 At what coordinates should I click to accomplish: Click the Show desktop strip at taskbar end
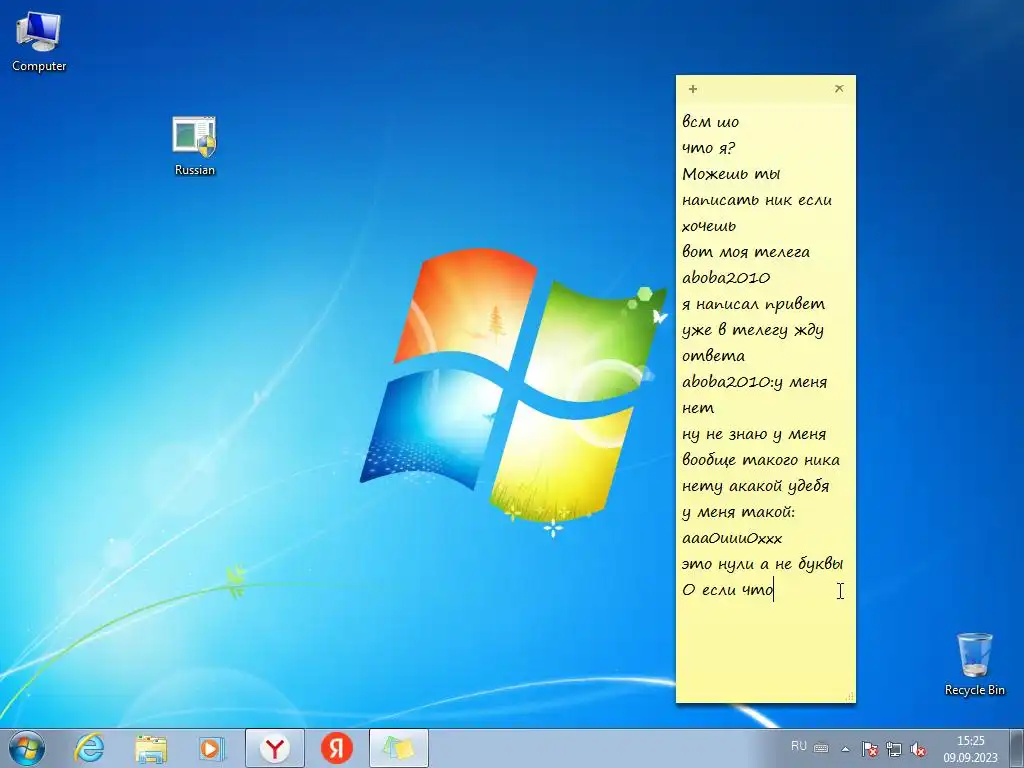point(1016,748)
